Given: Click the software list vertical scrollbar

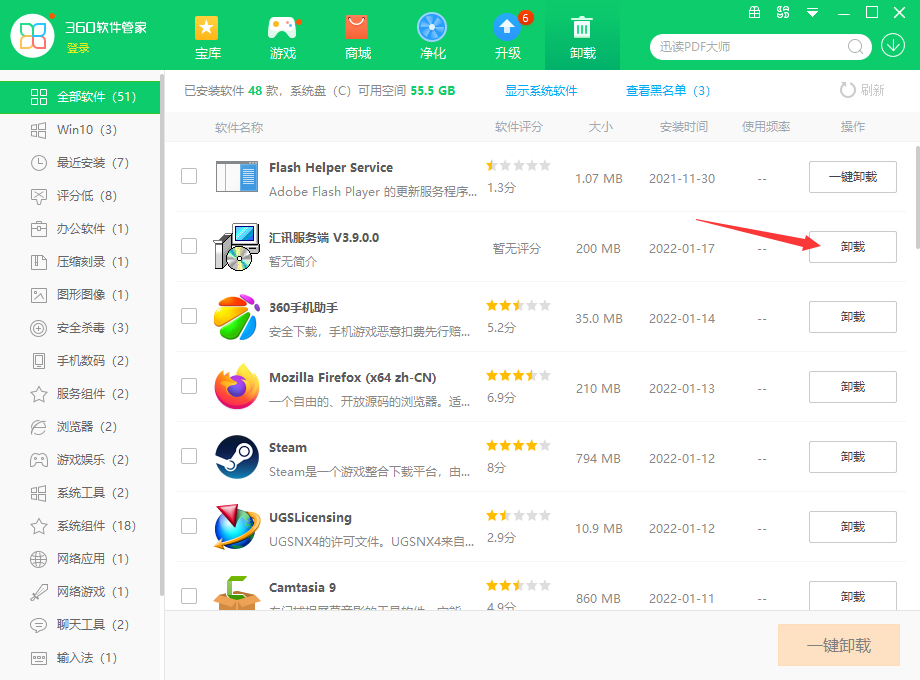Looking at the screenshot, I should coord(917,197).
